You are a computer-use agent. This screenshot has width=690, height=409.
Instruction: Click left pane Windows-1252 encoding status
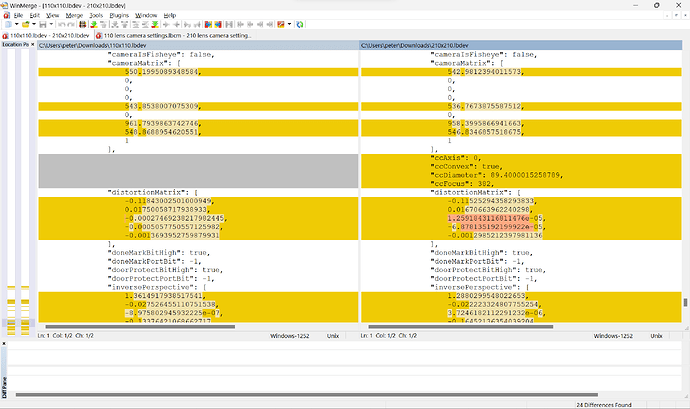coord(290,336)
